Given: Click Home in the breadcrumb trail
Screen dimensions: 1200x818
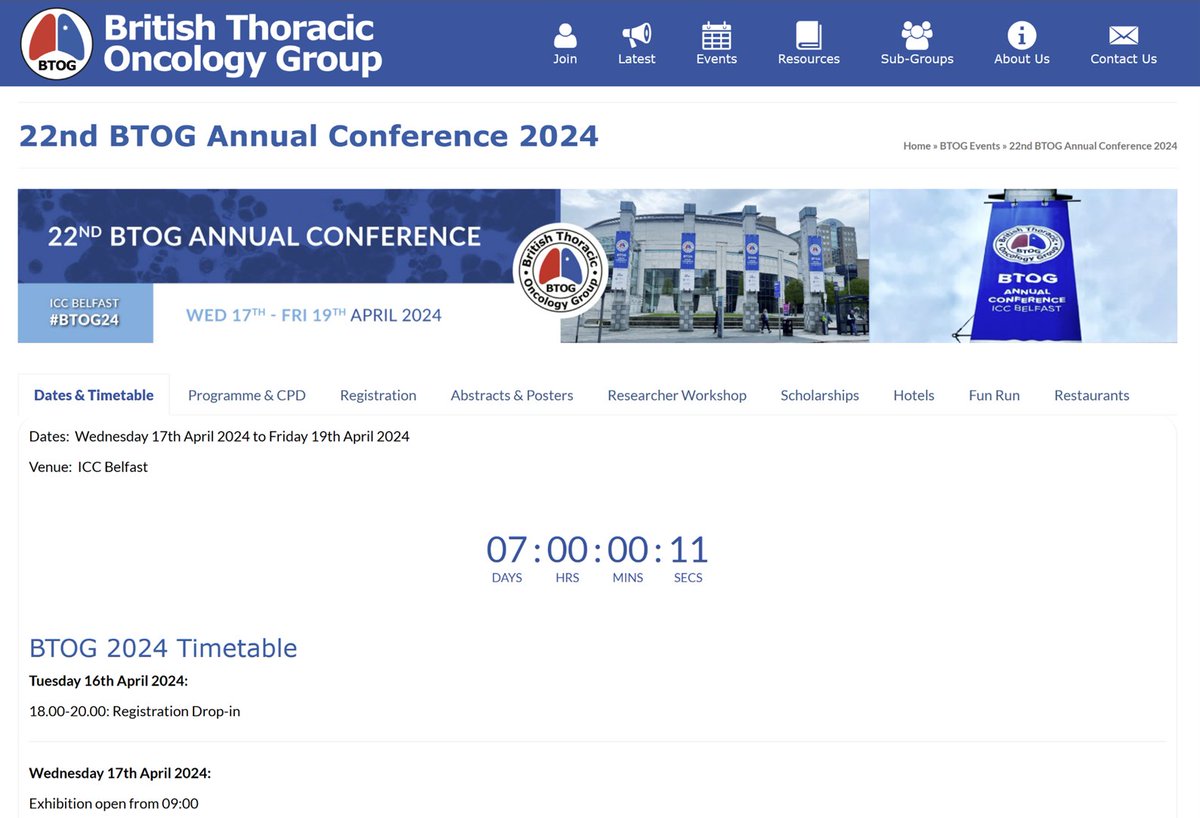Looking at the screenshot, I should click(x=917, y=146).
